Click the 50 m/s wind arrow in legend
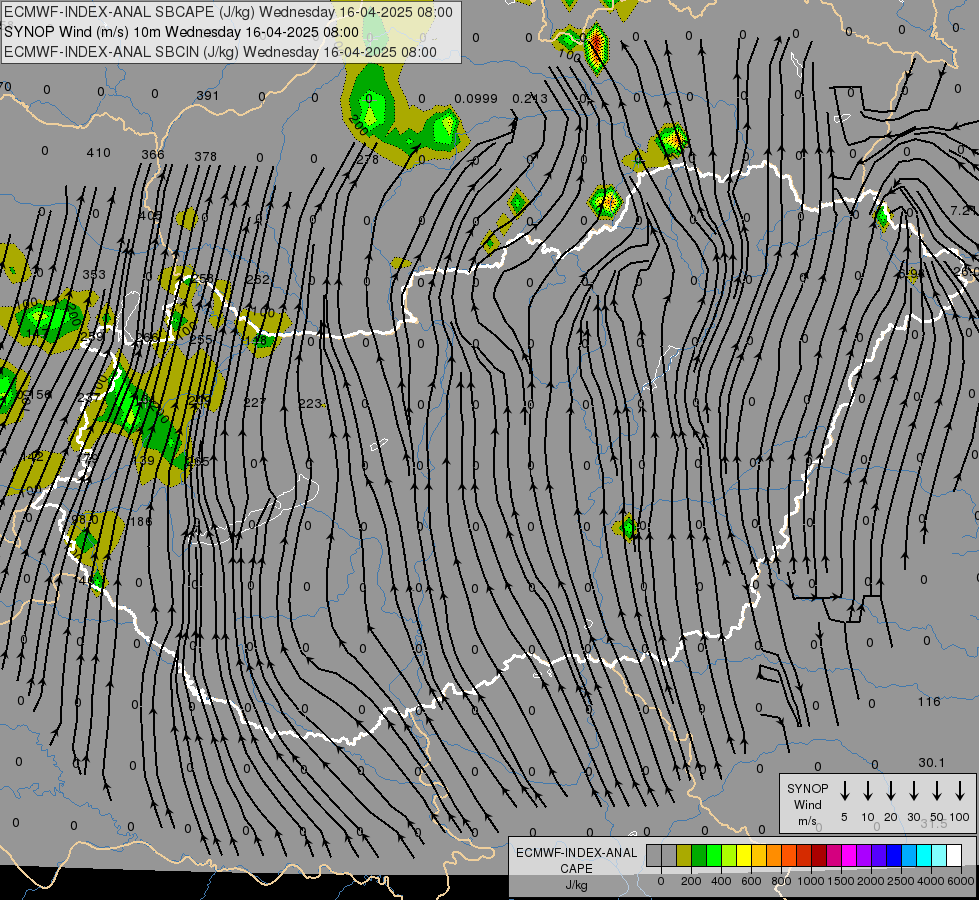The width and height of the screenshot is (979, 900). click(937, 791)
